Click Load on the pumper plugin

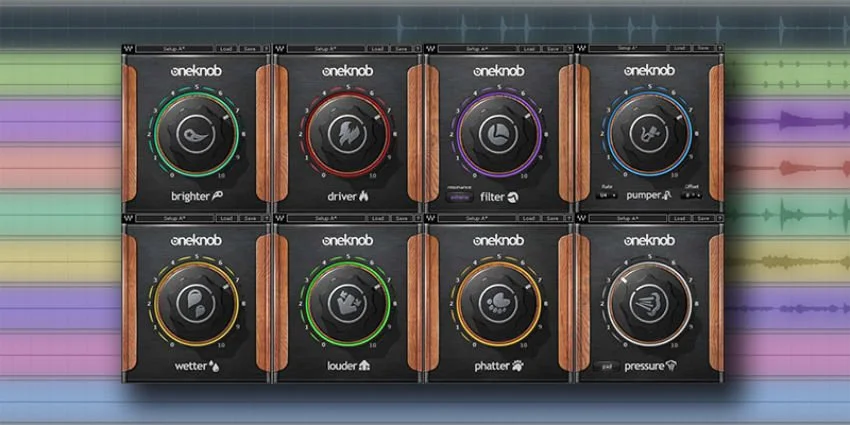click(x=680, y=49)
